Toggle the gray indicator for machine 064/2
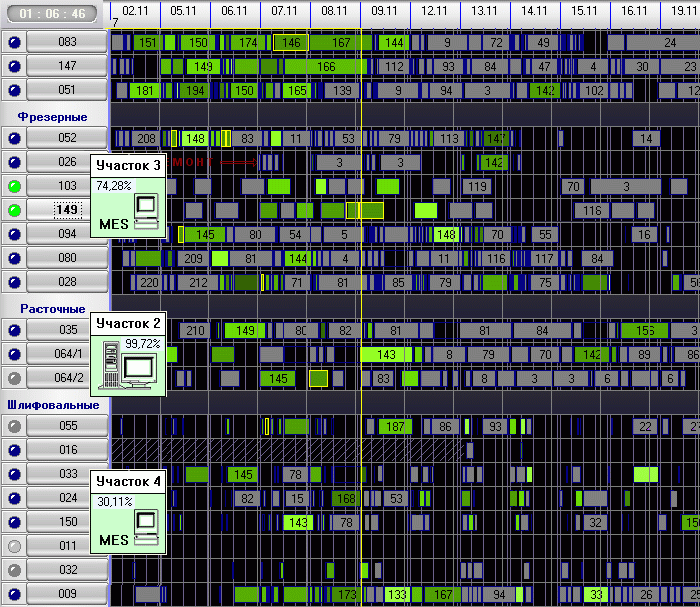700x607 pixels. [x=14, y=378]
